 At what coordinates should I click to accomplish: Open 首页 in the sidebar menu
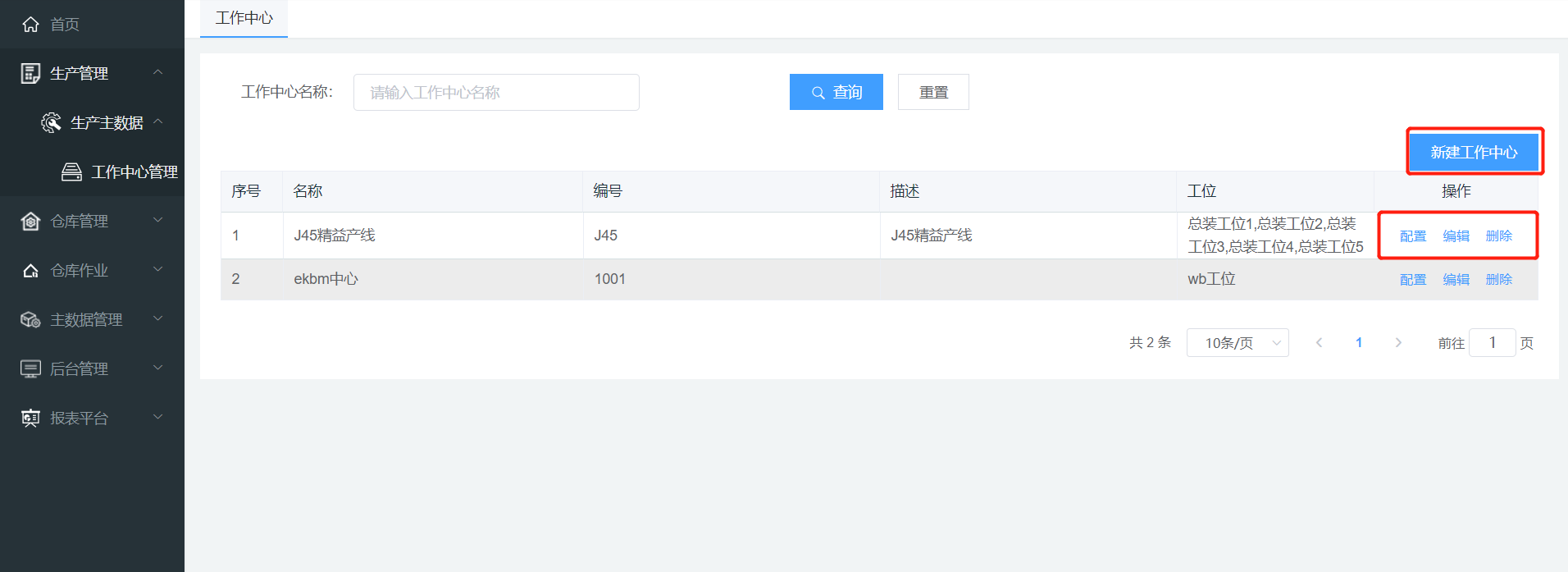click(x=65, y=25)
